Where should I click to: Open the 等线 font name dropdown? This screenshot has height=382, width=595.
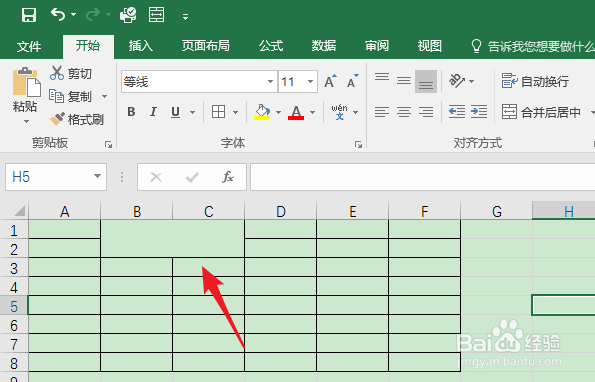[x=270, y=81]
